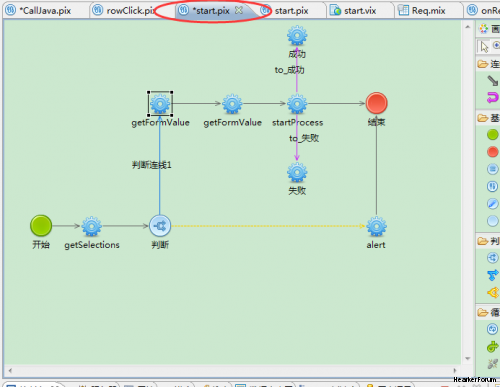This screenshot has height=387, width=500.
Task: Select the green 开始 start node
Action: point(41,226)
